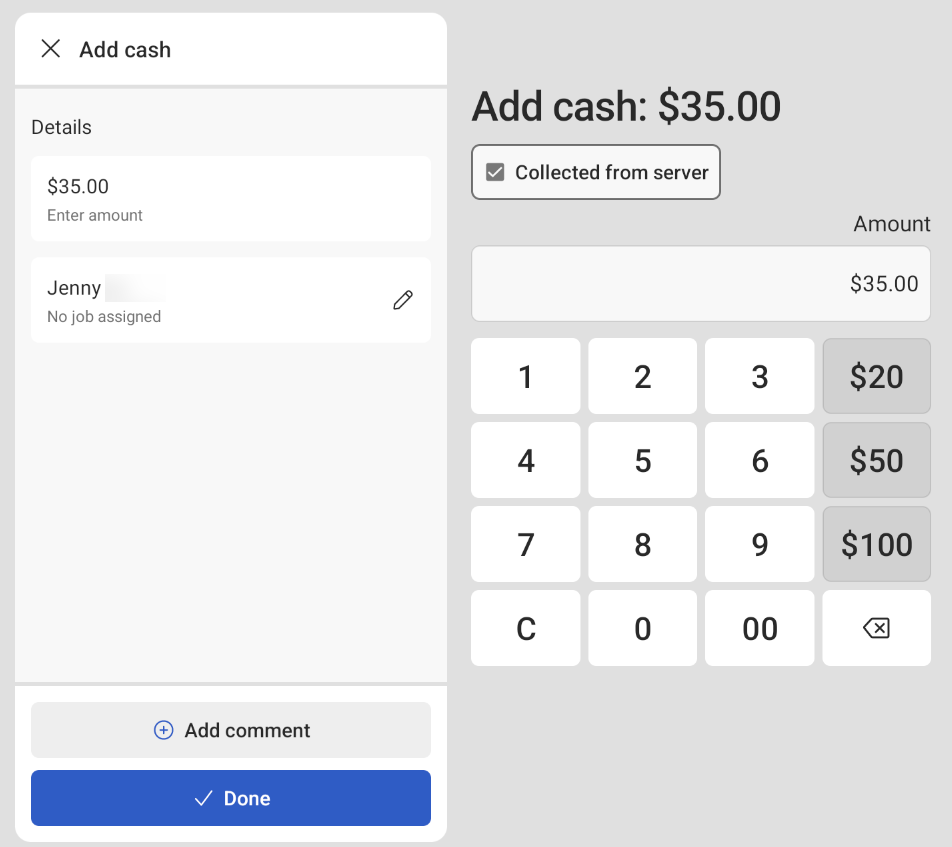Tap keypad digit 3
This screenshot has height=847, width=952.
click(x=760, y=376)
